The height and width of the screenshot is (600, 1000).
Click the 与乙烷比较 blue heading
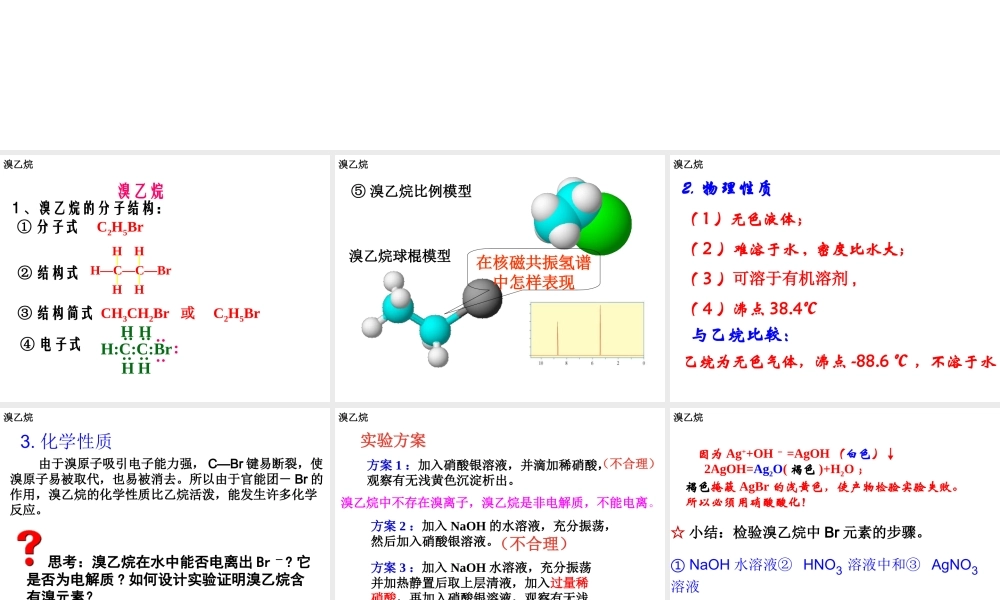click(740, 335)
